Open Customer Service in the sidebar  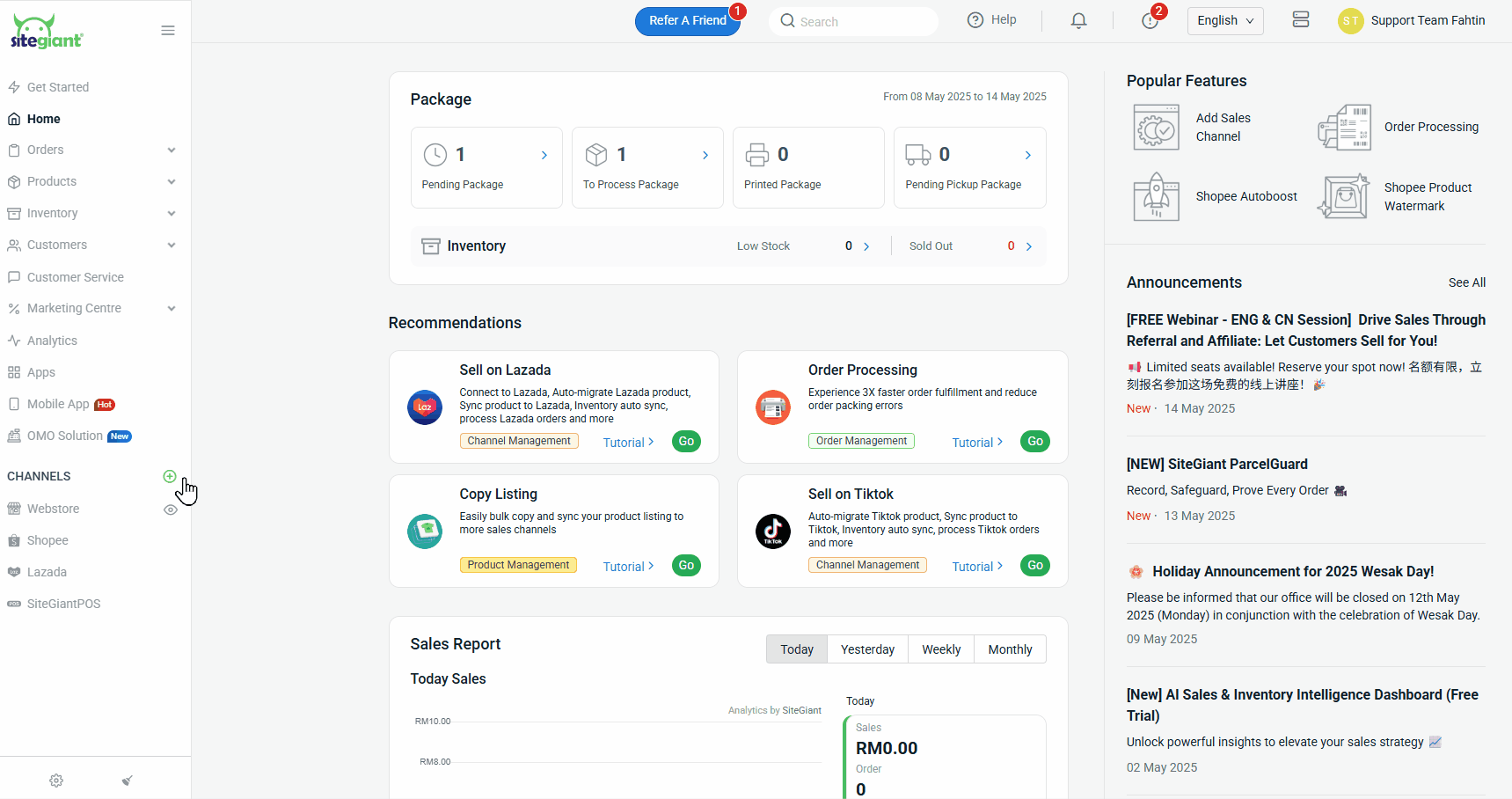click(76, 277)
